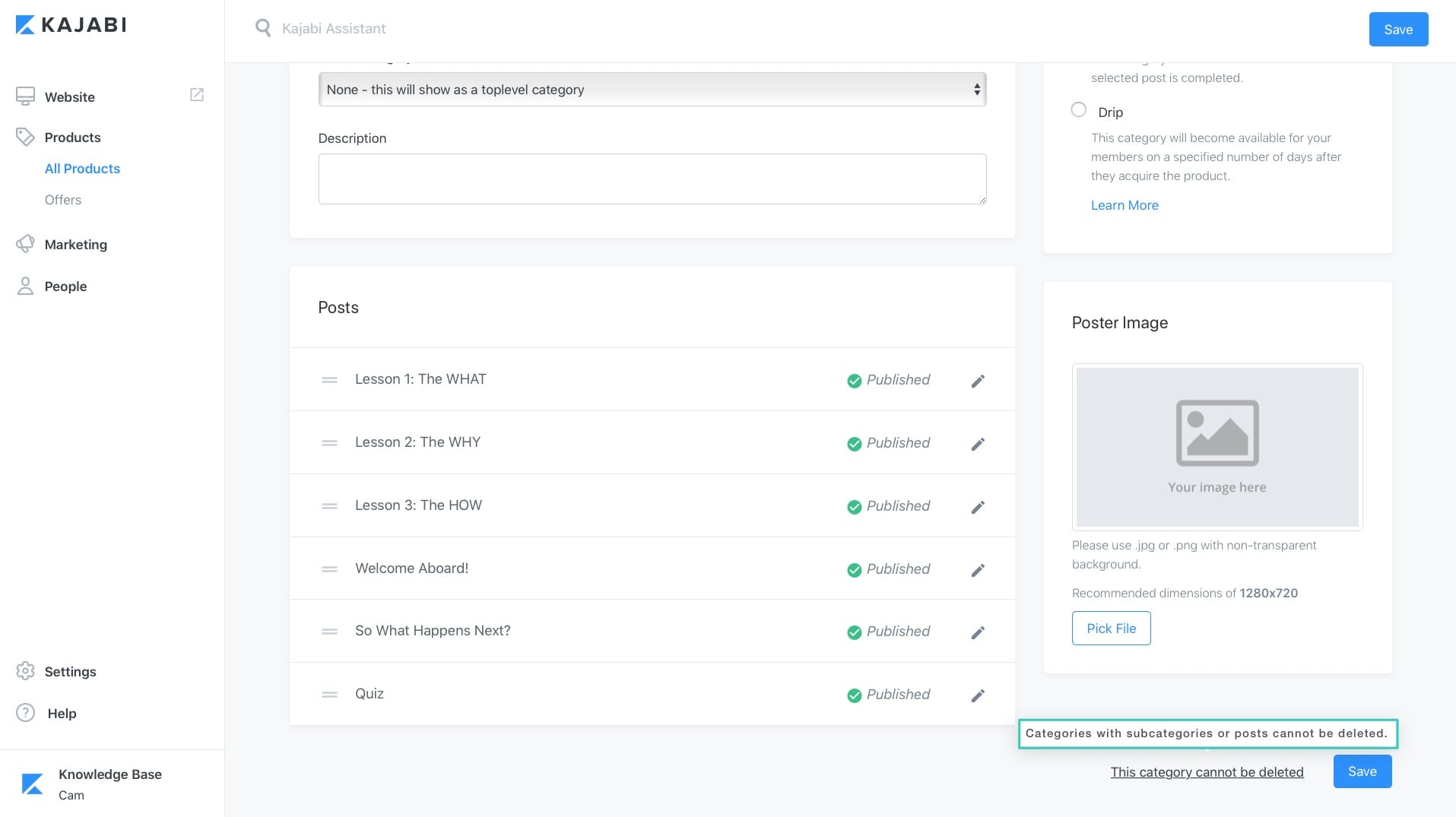Click pencil icon beside Welcome Aboard!
This screenshot has height=817, width=1456.
(978, 570)
